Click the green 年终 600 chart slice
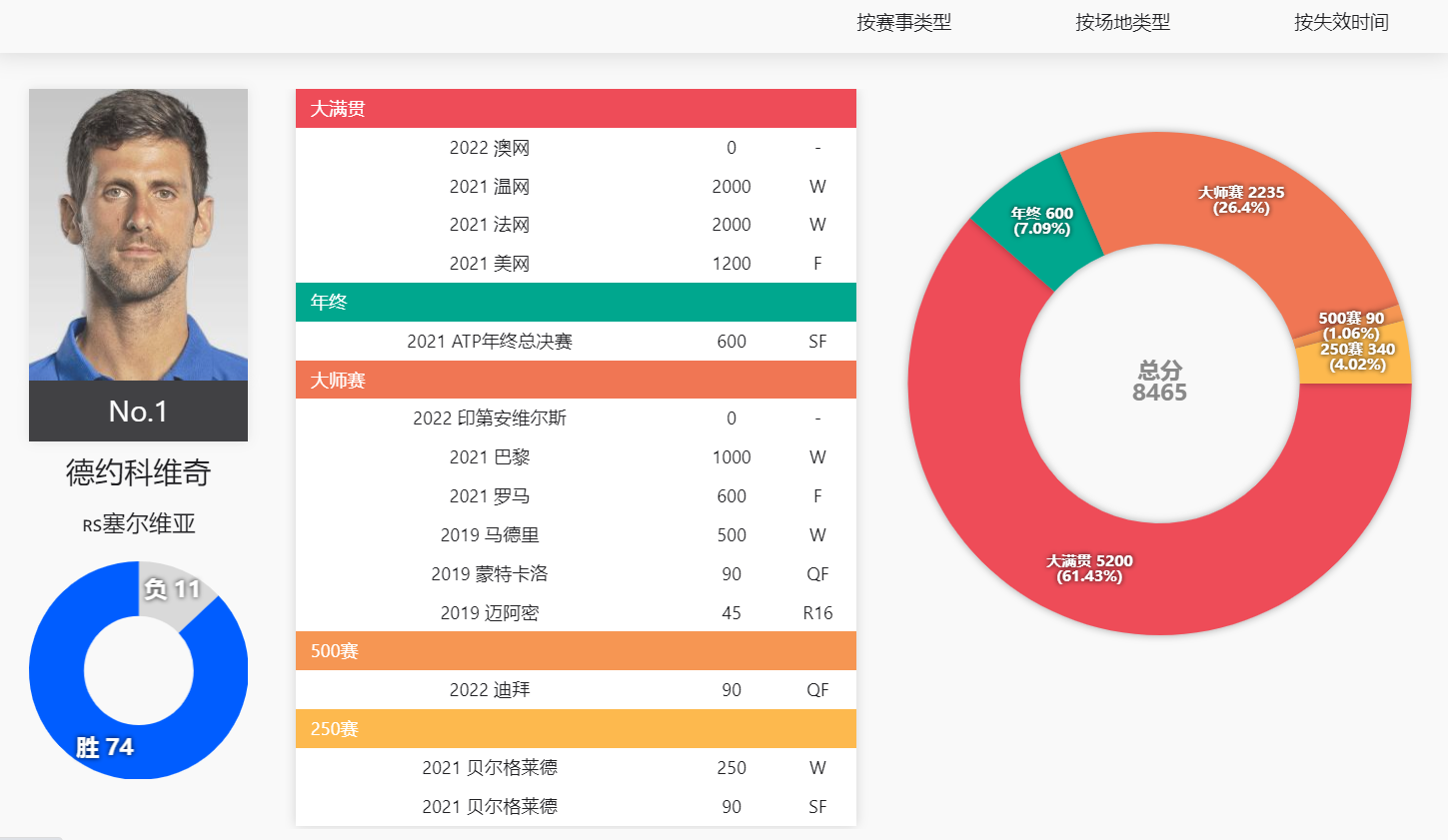Viewport: 1448px width, 840px height. (1039, 222)
